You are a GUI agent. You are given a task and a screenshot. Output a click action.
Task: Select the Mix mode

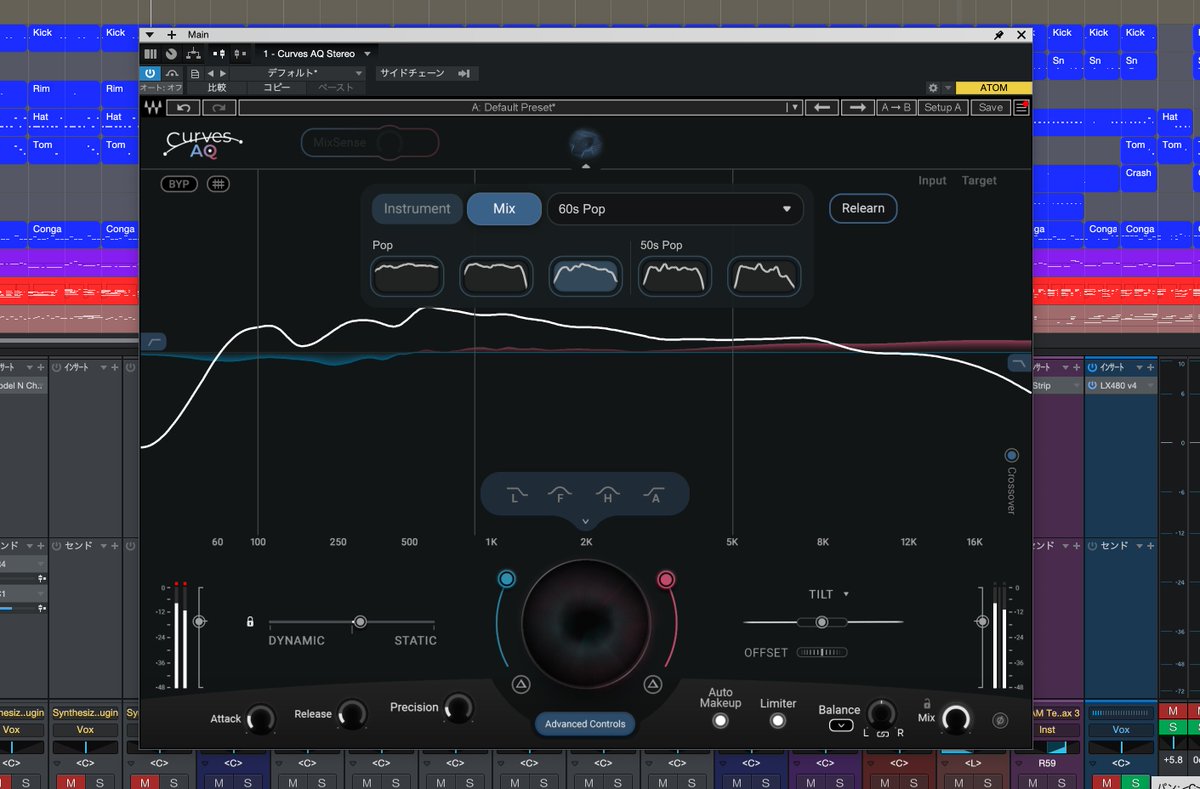[x=504, y=209]
